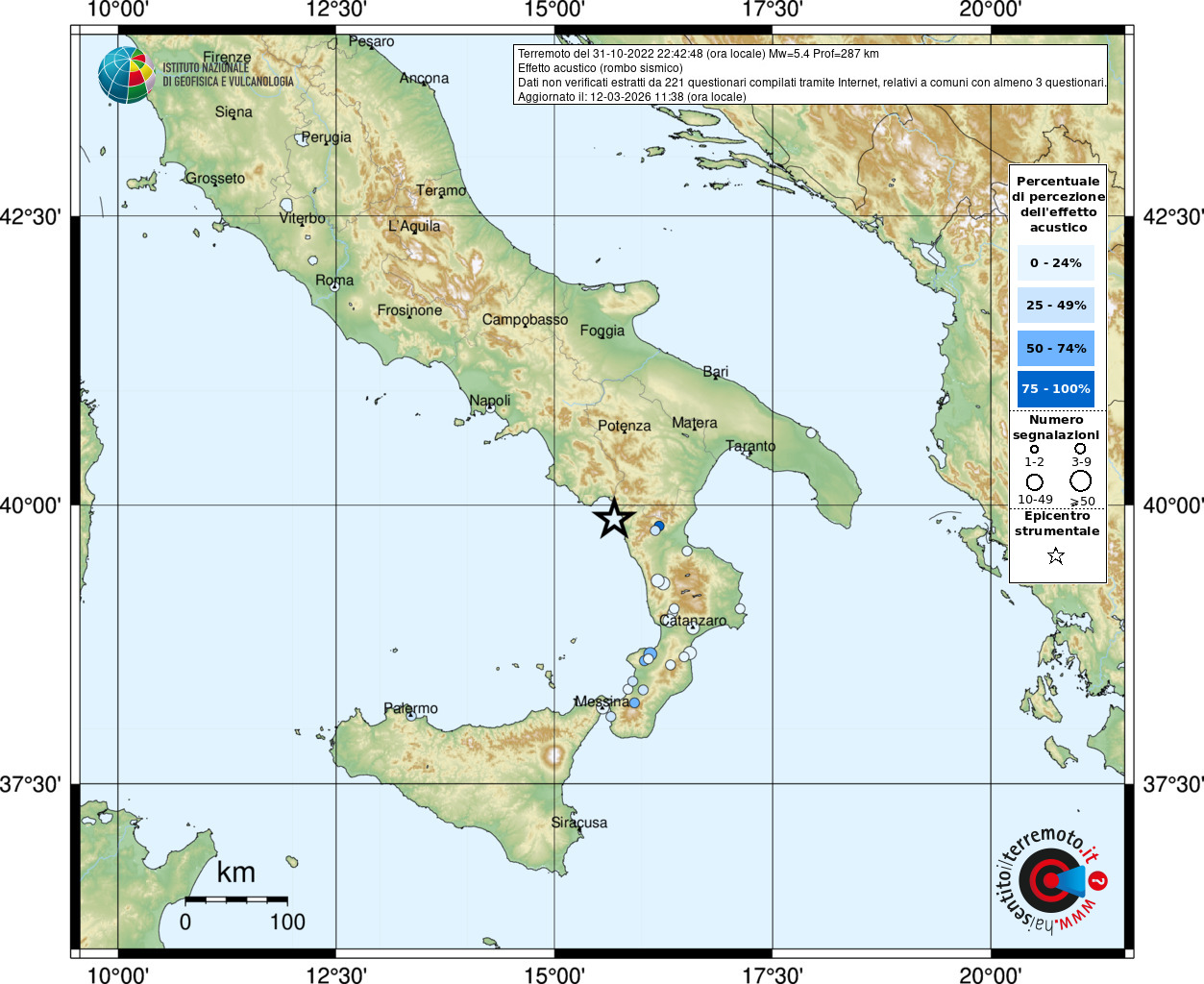Select the 50 - 74% legend swatch
This screenshot has height=984, width=1204.
click(1056, 348)
